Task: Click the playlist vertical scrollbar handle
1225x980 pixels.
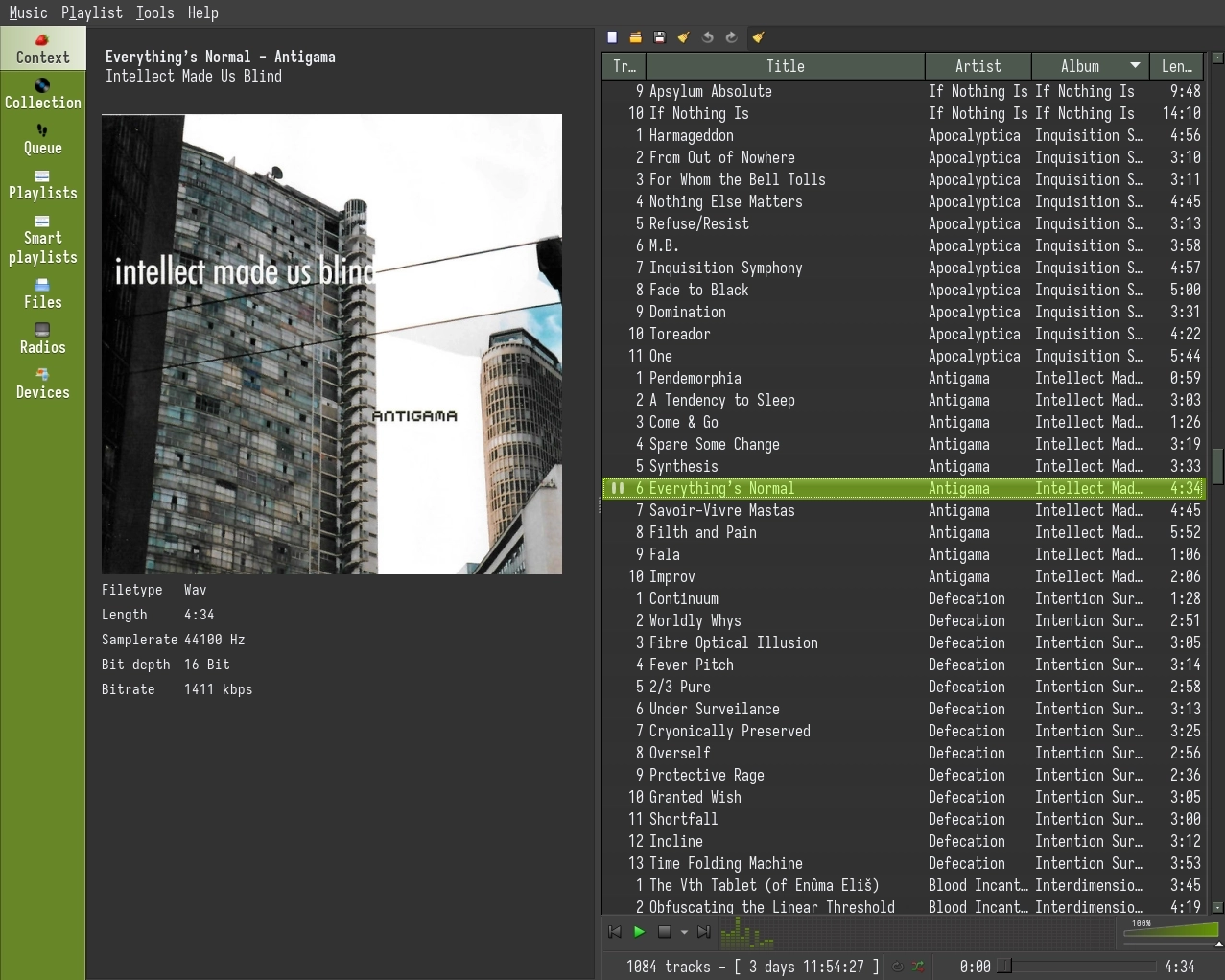Action: click(x=1217, y=466)
